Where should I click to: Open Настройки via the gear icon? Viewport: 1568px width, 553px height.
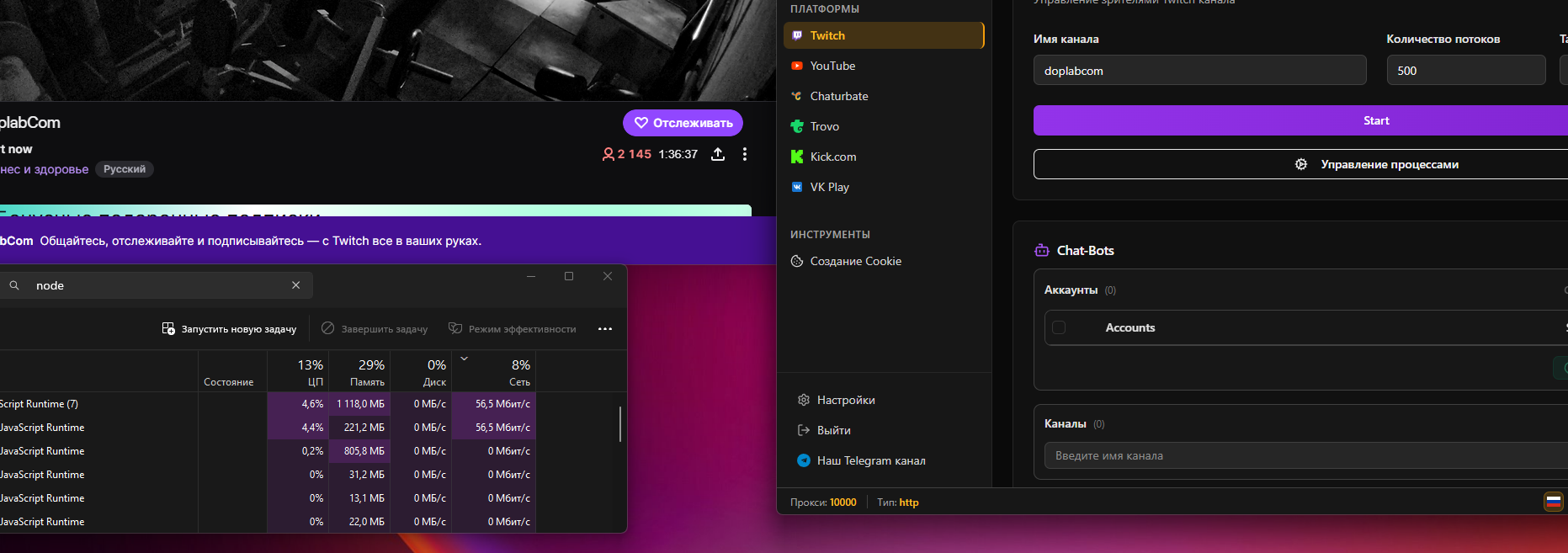tap(804, 400)
